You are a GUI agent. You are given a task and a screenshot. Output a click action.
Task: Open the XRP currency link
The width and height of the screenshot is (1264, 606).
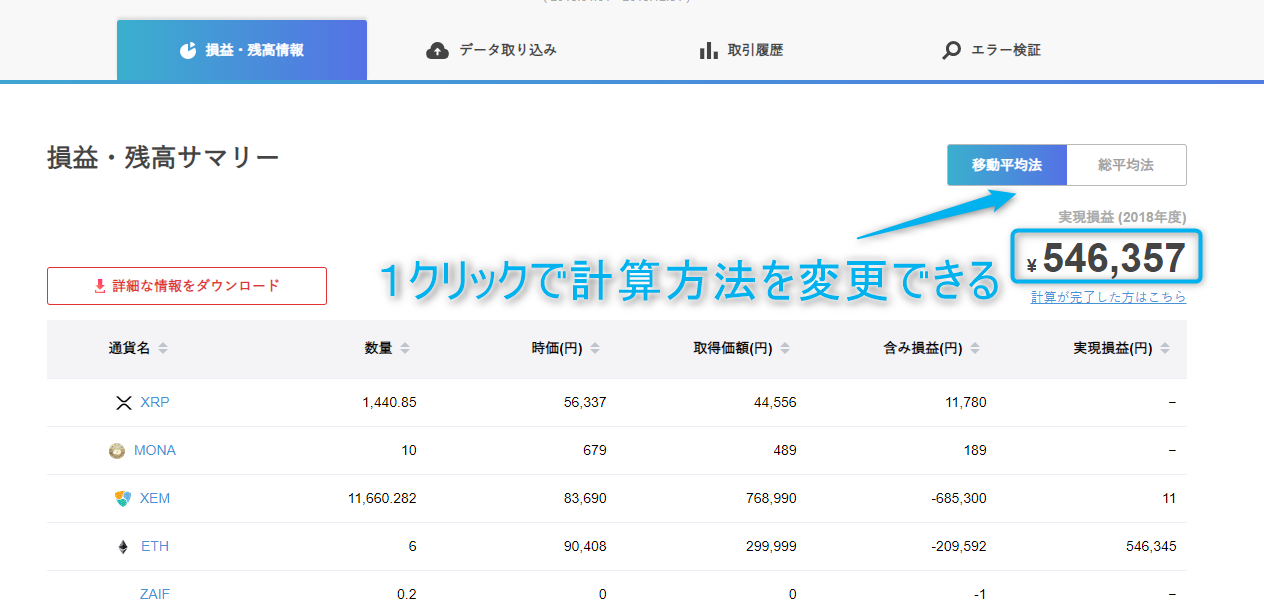pyautogui.click(x=155, y=402)
